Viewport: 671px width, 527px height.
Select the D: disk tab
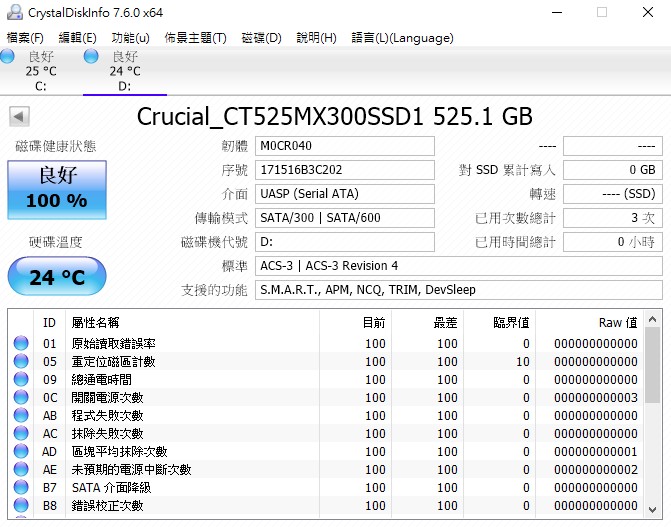[125, 71]
